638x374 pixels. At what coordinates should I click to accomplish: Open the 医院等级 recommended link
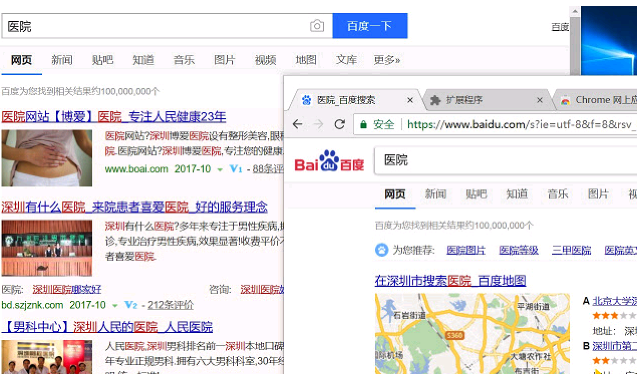point(519,250)
